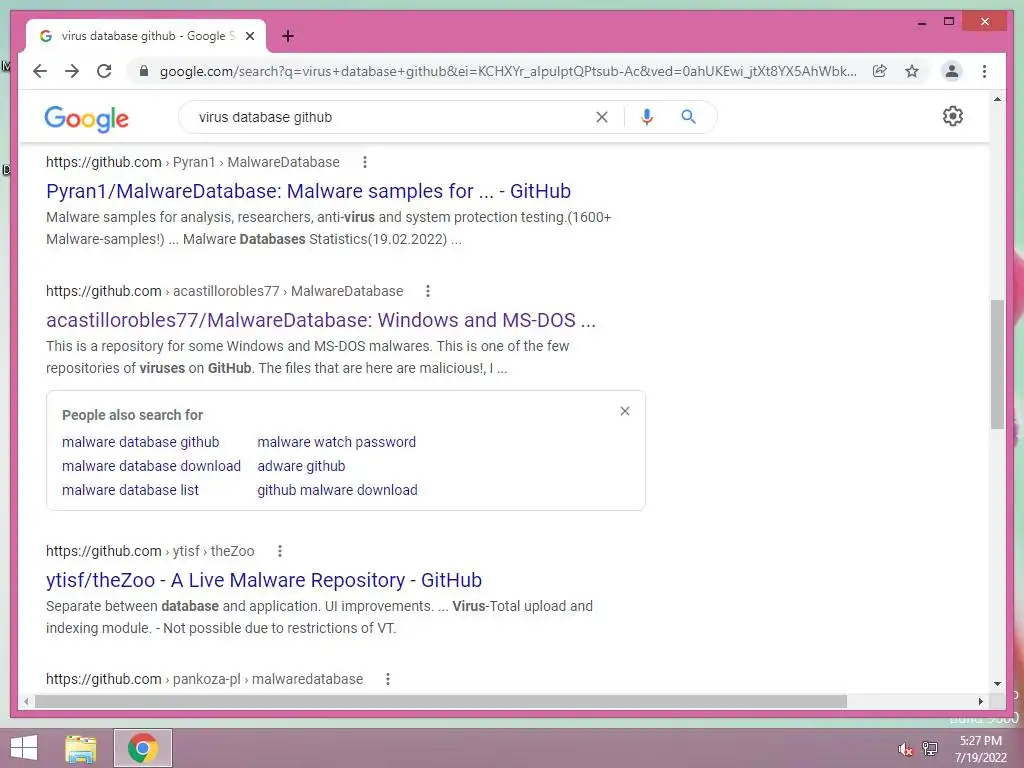Open Google quick settings gear
The width and height of the screenshot is (1024, 768).
tap(953, 116)
